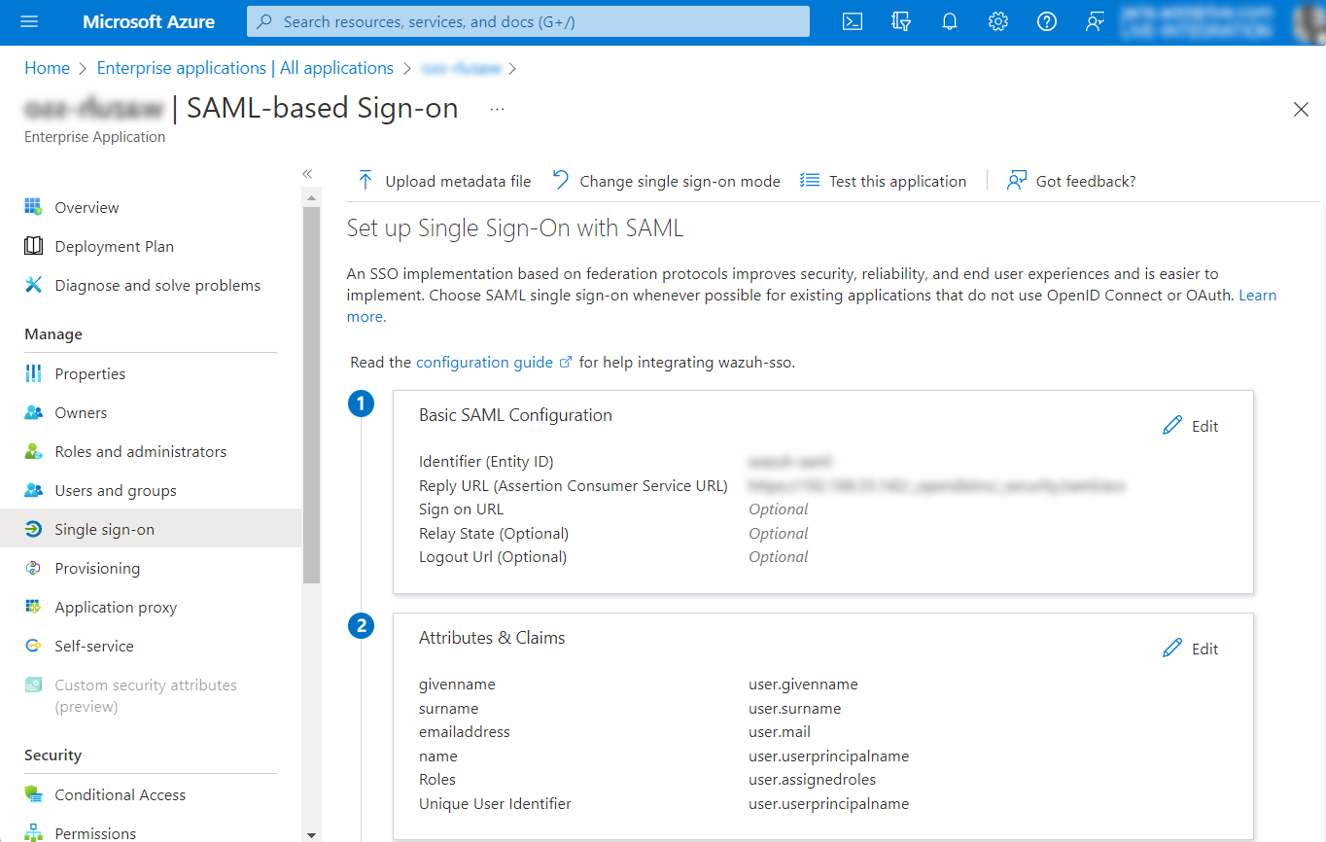Click pencil icon in Basic SAML Configuration
Screen dimensions: 1326x842
point(1172,426)
